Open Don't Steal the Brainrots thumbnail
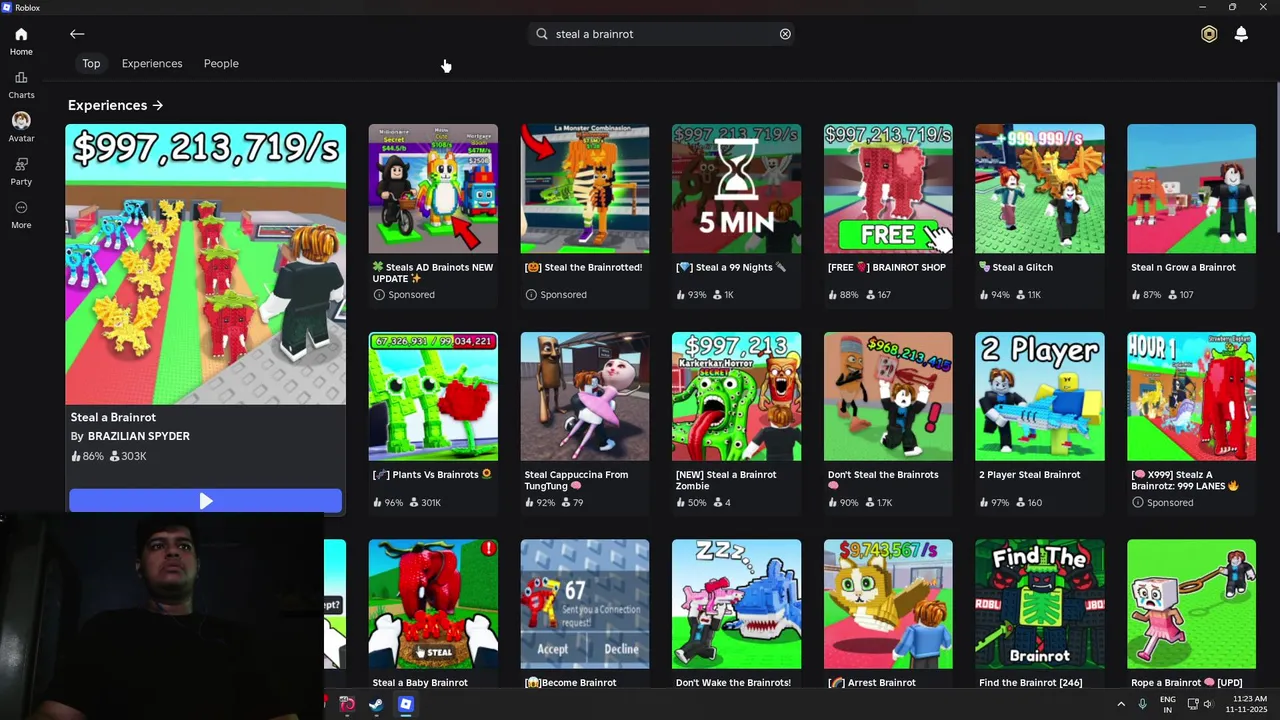Screen dimensions: 1280x720 click(888, 397)
